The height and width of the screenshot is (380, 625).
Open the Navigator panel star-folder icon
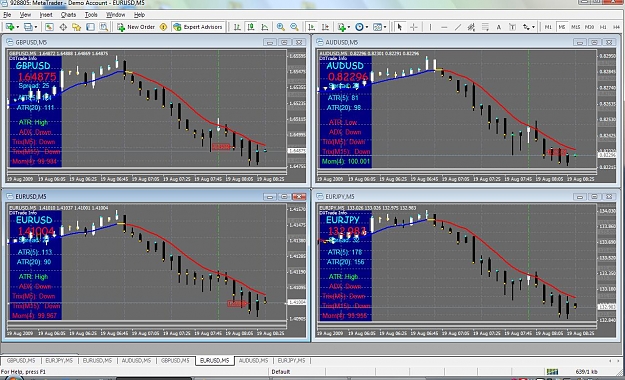tap(77, 27)
